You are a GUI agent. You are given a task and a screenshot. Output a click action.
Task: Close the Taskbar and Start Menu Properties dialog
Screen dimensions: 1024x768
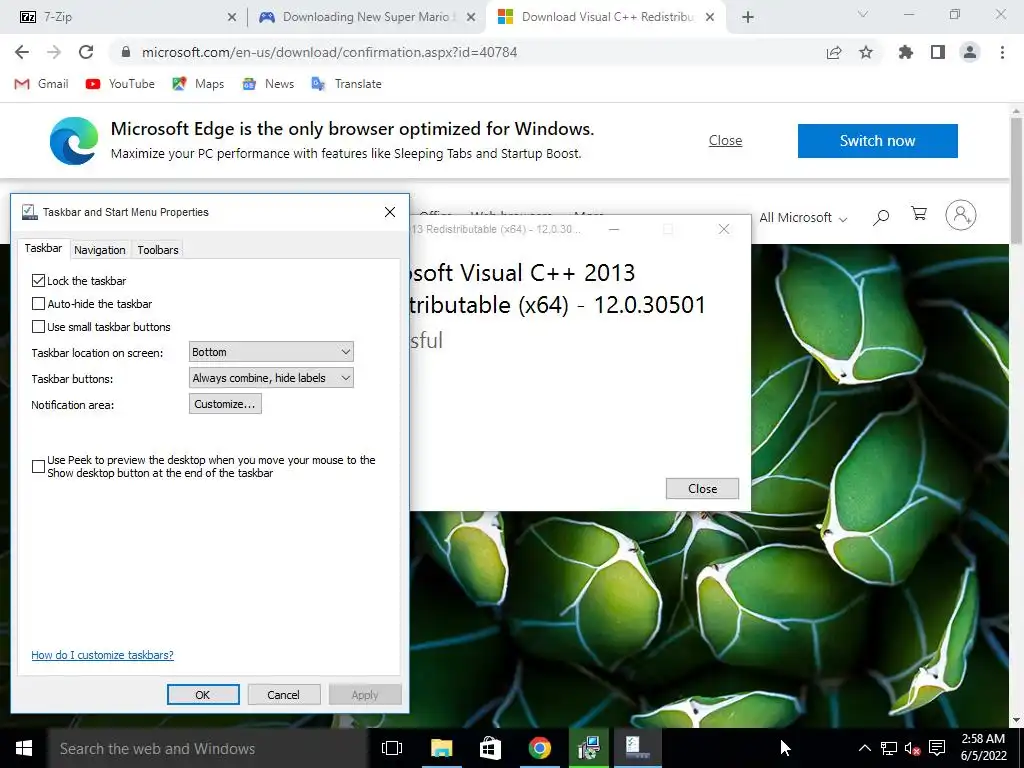(390, 212)
